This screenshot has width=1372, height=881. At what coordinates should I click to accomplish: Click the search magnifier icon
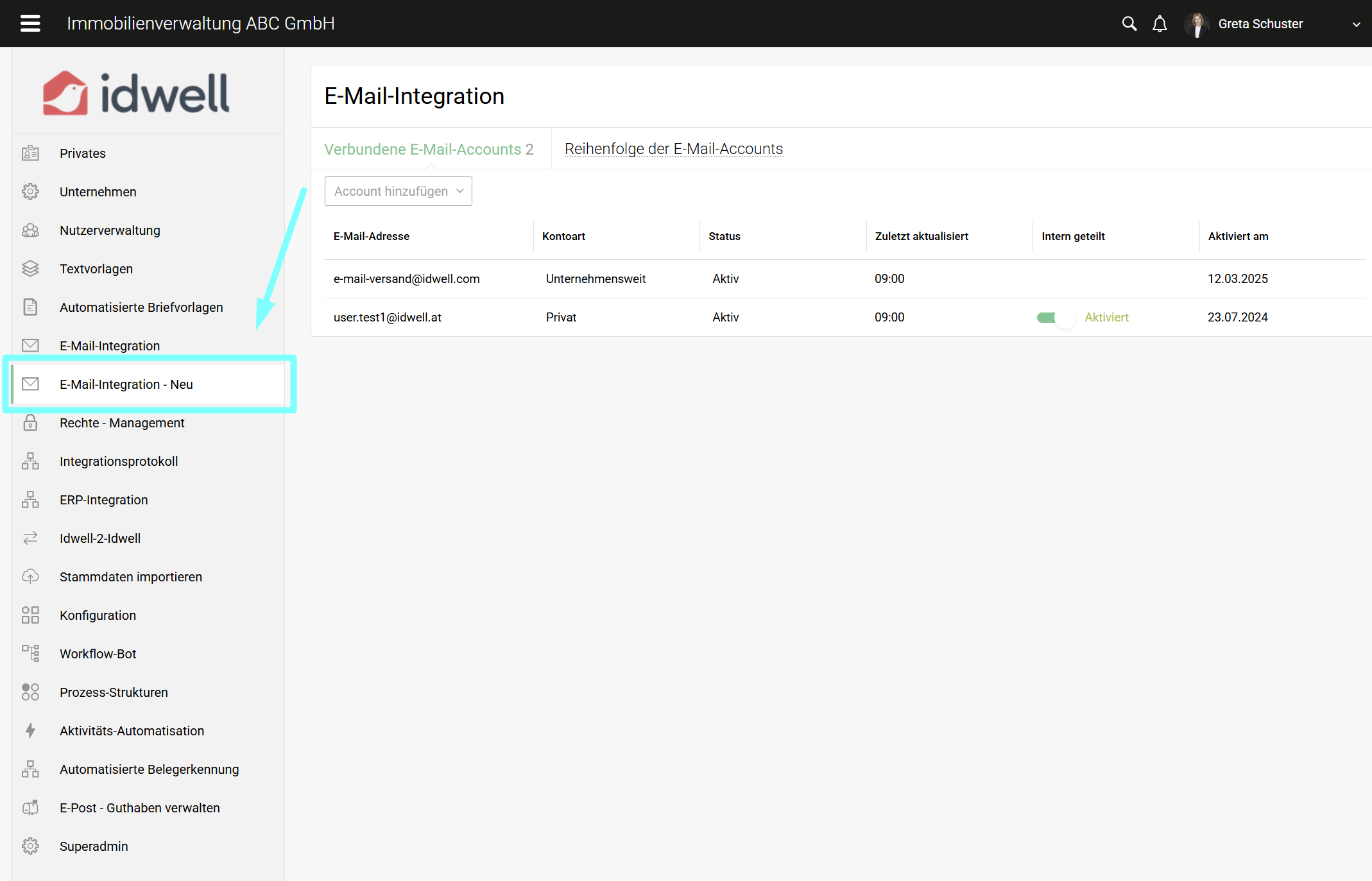[x=1129, y=24]
